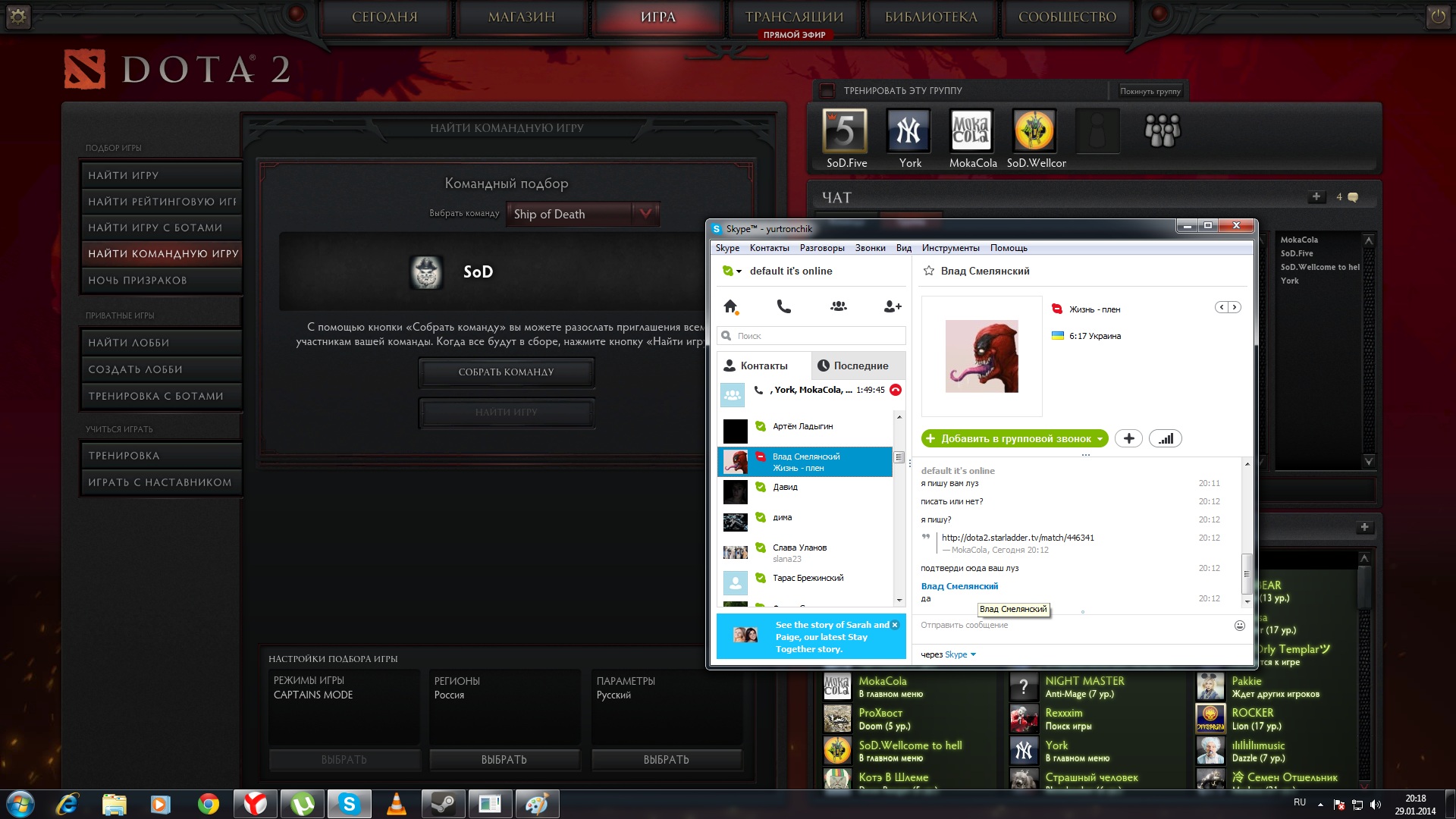
Task: Click profile info left-right arrows toggle
Action: (x=1228, y=307)
